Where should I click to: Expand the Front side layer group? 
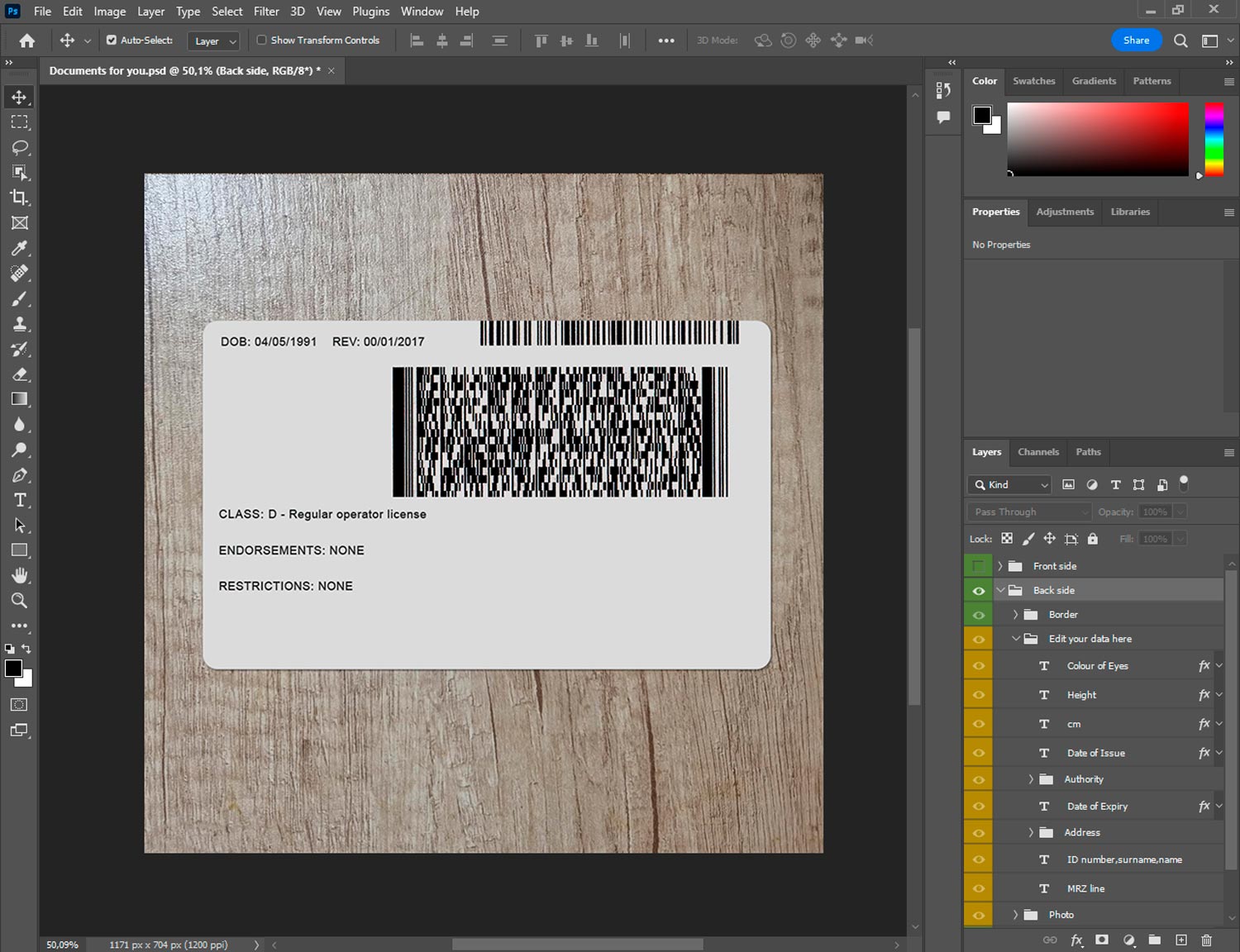1000,566
